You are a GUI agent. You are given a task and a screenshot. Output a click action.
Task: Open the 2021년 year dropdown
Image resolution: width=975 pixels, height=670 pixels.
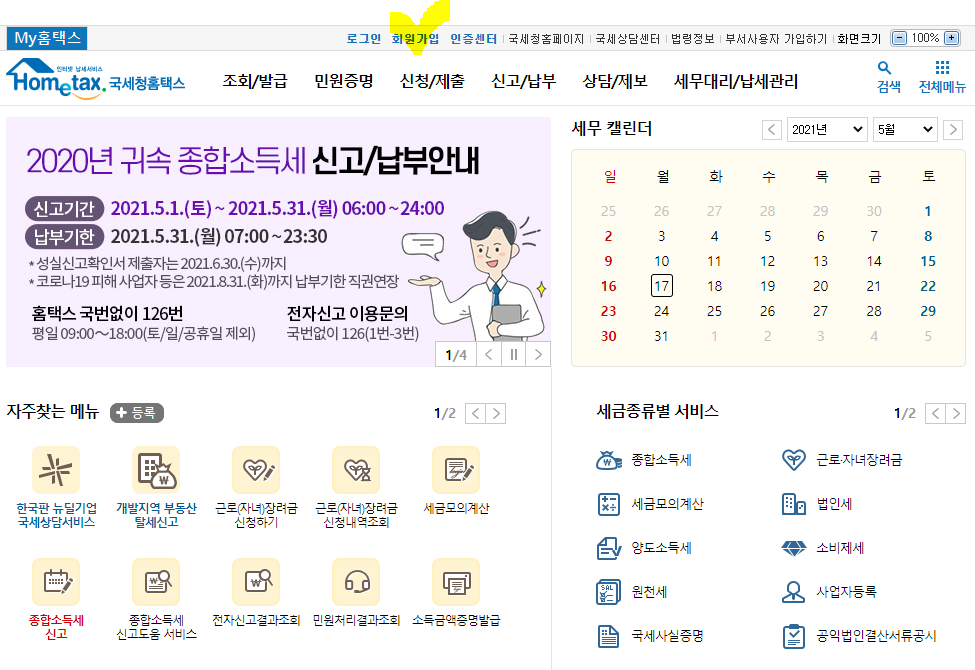827,129
